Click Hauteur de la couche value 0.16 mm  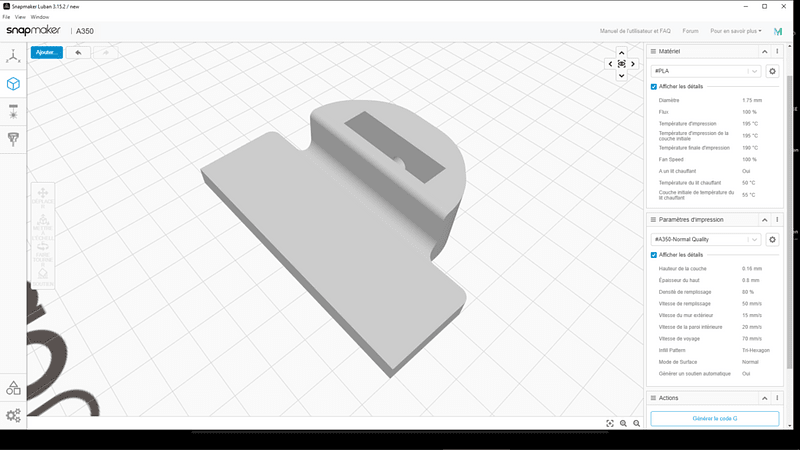752,268
